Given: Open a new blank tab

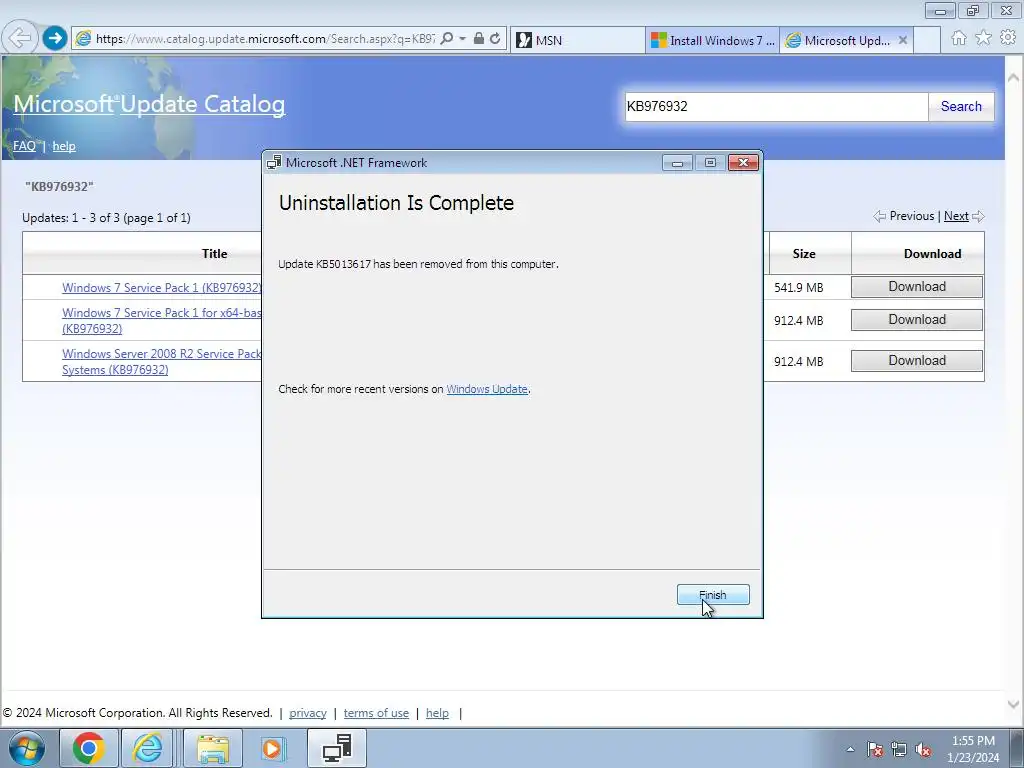Looking at the screenshot, I should click(927, 40).
